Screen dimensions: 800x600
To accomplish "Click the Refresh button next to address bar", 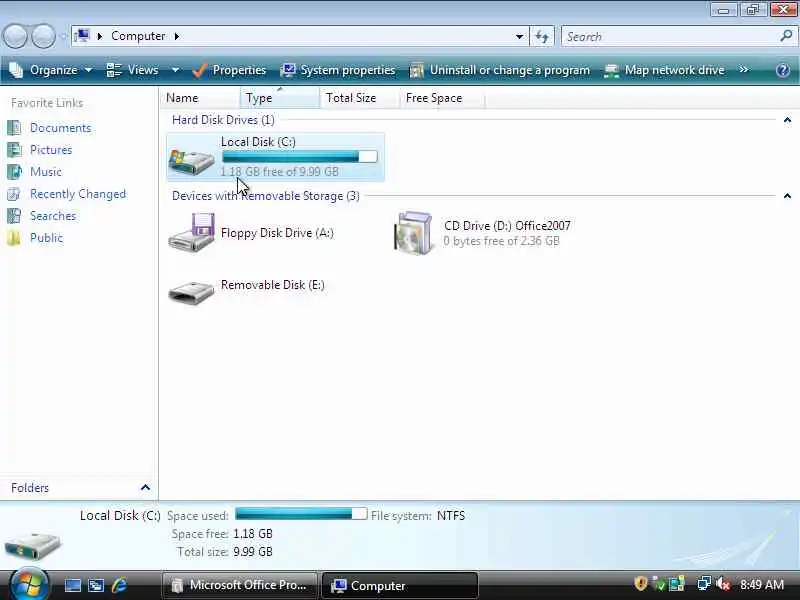I will coord(542,36).
